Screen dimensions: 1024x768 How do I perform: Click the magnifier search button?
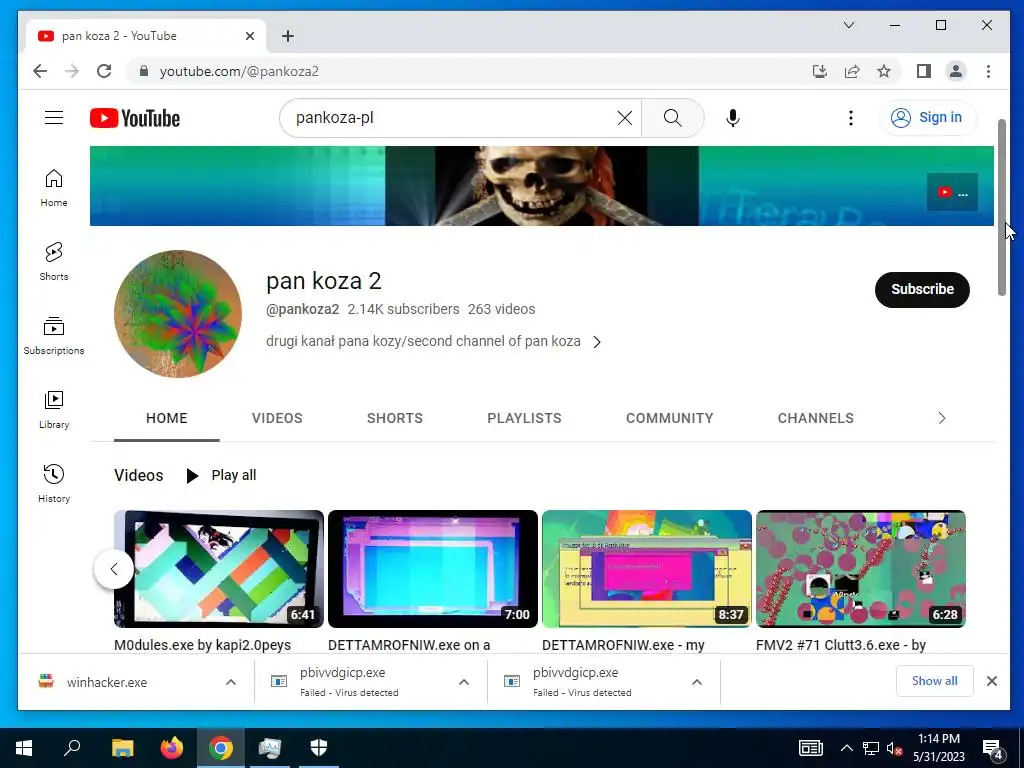coord(673,118)
